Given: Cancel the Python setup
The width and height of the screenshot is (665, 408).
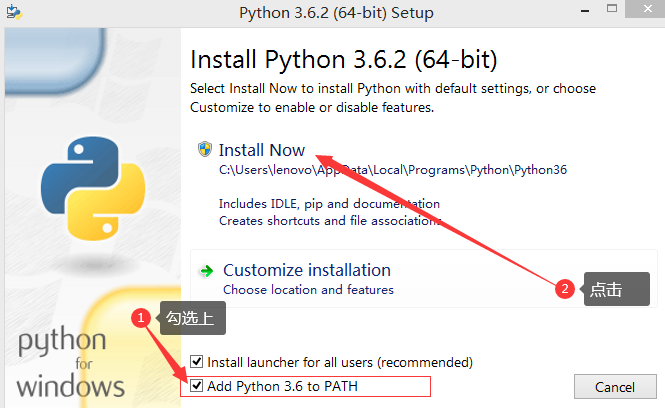Looking at the screenshot, I should pyautogui.click(x=615, y=387).
